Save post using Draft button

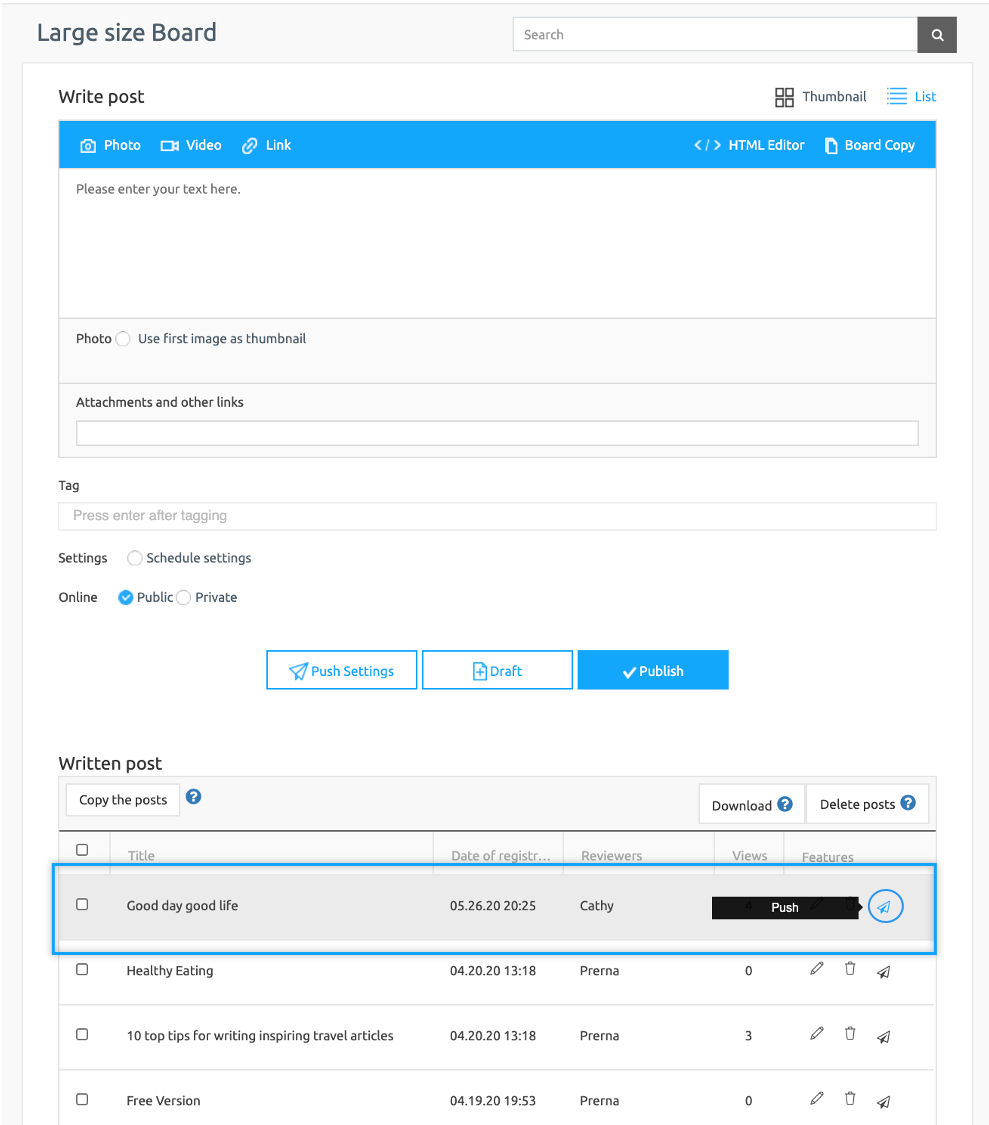tap(497, 670)
